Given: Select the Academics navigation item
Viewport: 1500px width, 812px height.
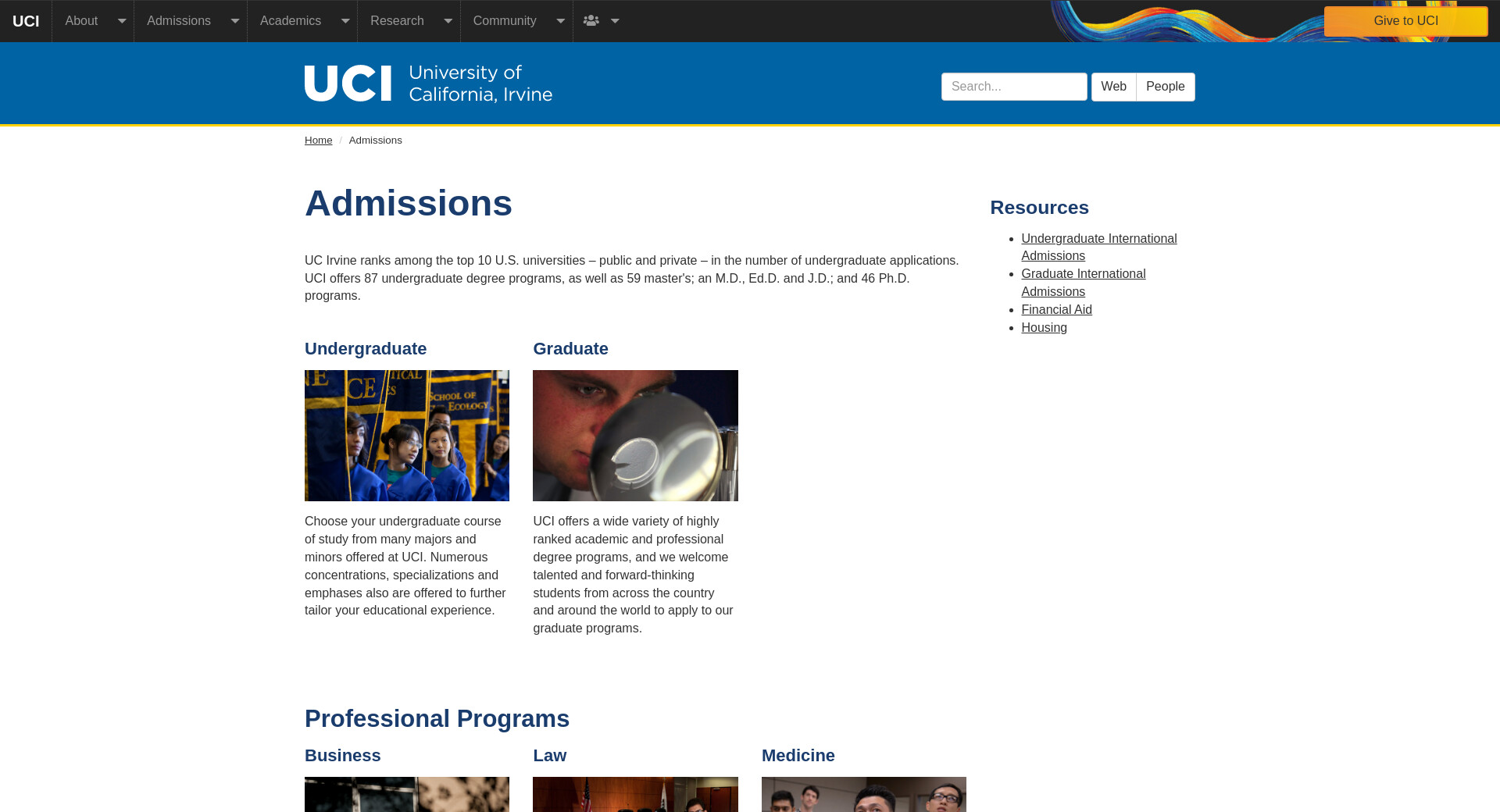Looking at the screenshot, I should [290, 21].
